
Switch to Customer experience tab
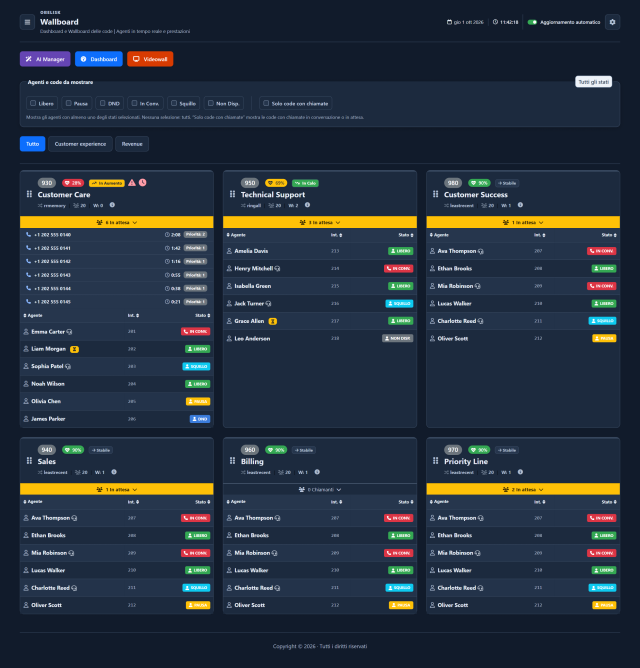tap(81, 144)
